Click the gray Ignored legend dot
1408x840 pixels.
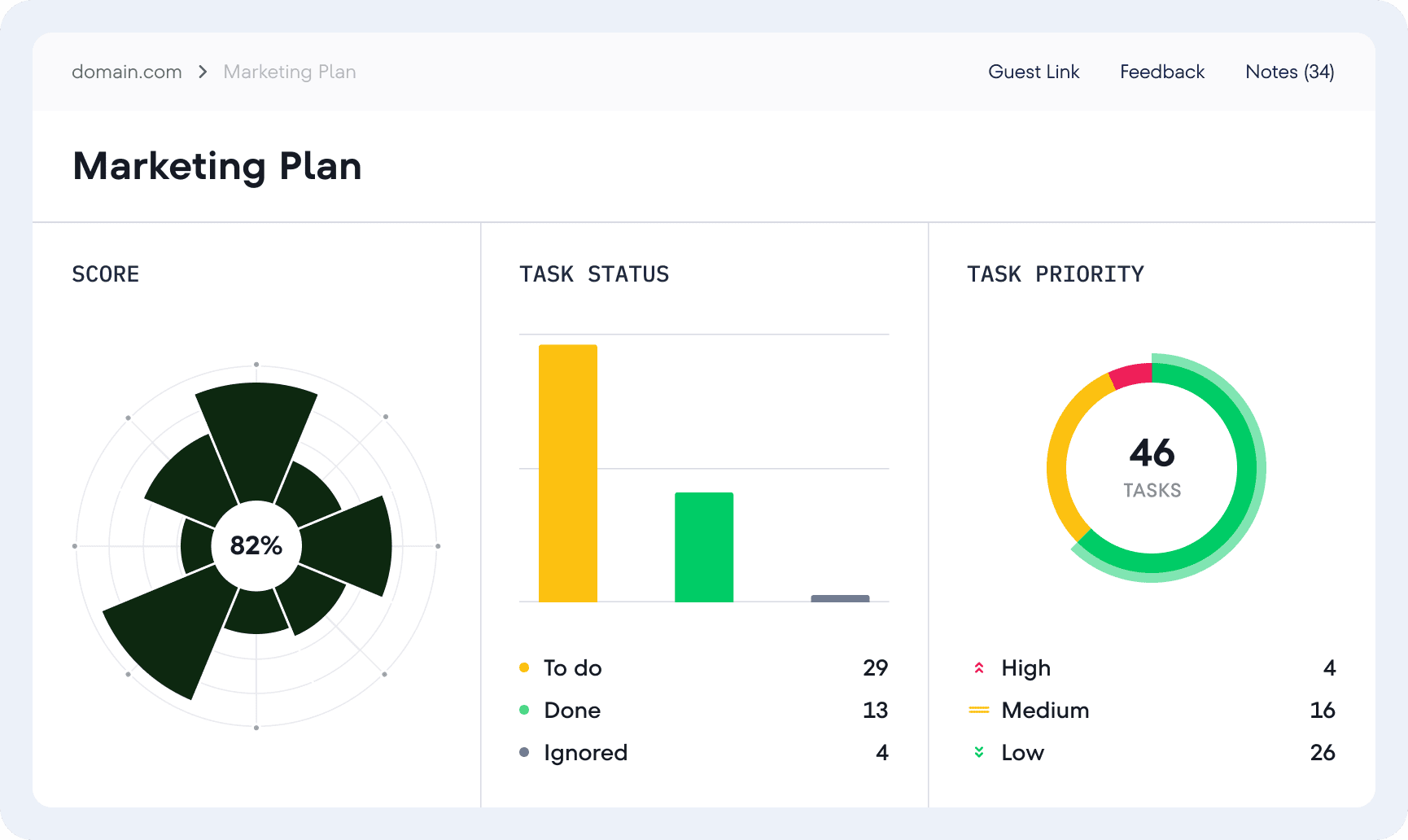pyautogui.click(x=524, y=753)
